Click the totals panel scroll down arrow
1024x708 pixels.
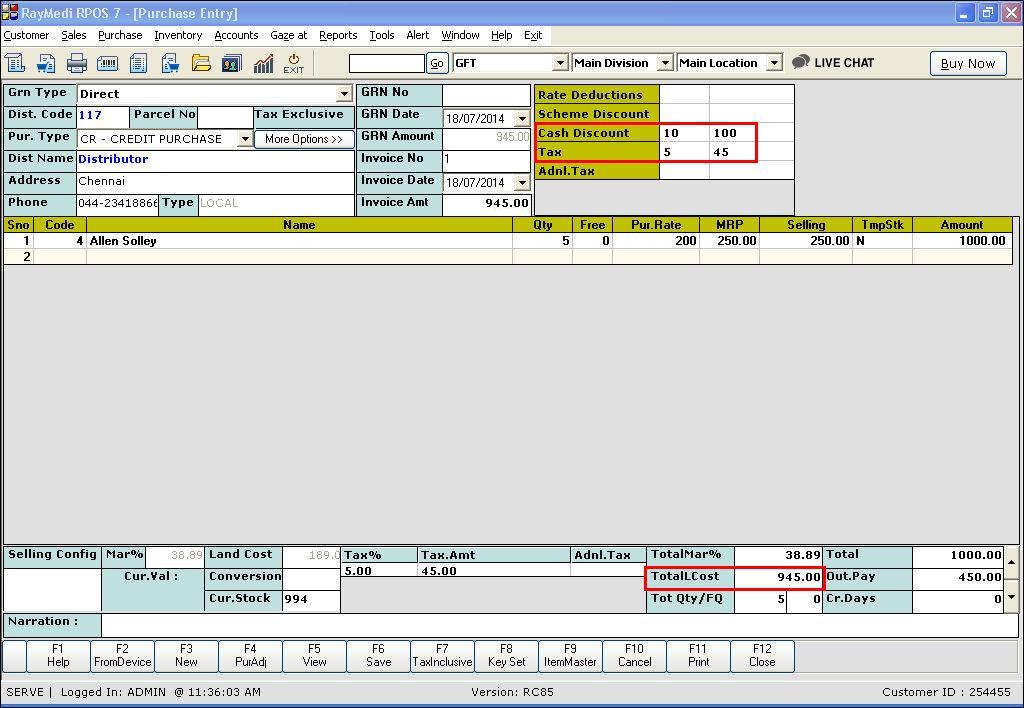[x=1012, y=598]
